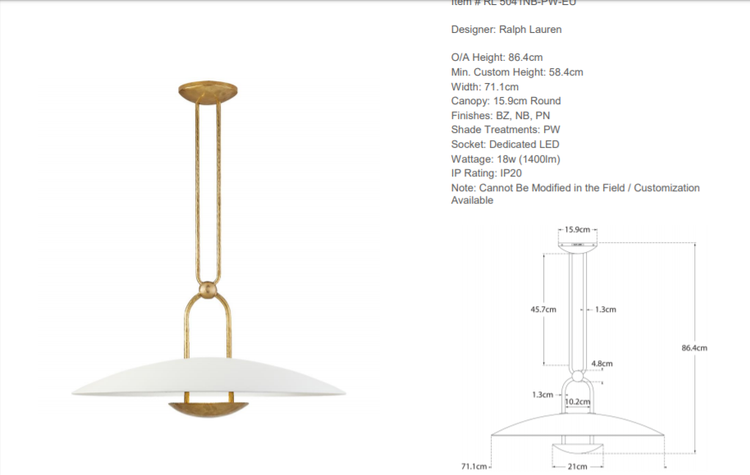
Task: Click the IP Rating: IP20 text
Action: (x=487, y=173)
